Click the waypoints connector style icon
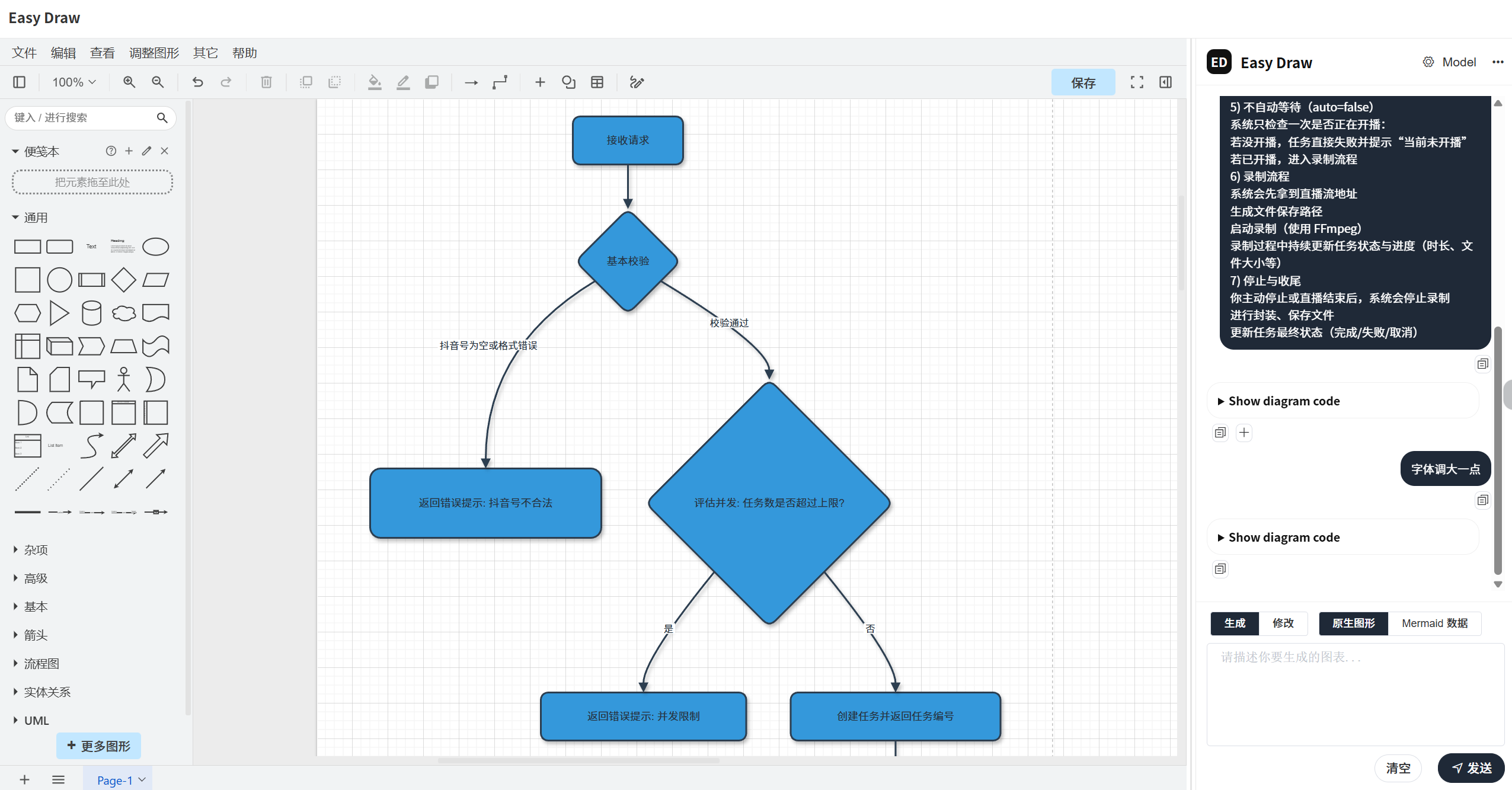Viewport: 1512px width, 790px height. (x=500, y=82)
